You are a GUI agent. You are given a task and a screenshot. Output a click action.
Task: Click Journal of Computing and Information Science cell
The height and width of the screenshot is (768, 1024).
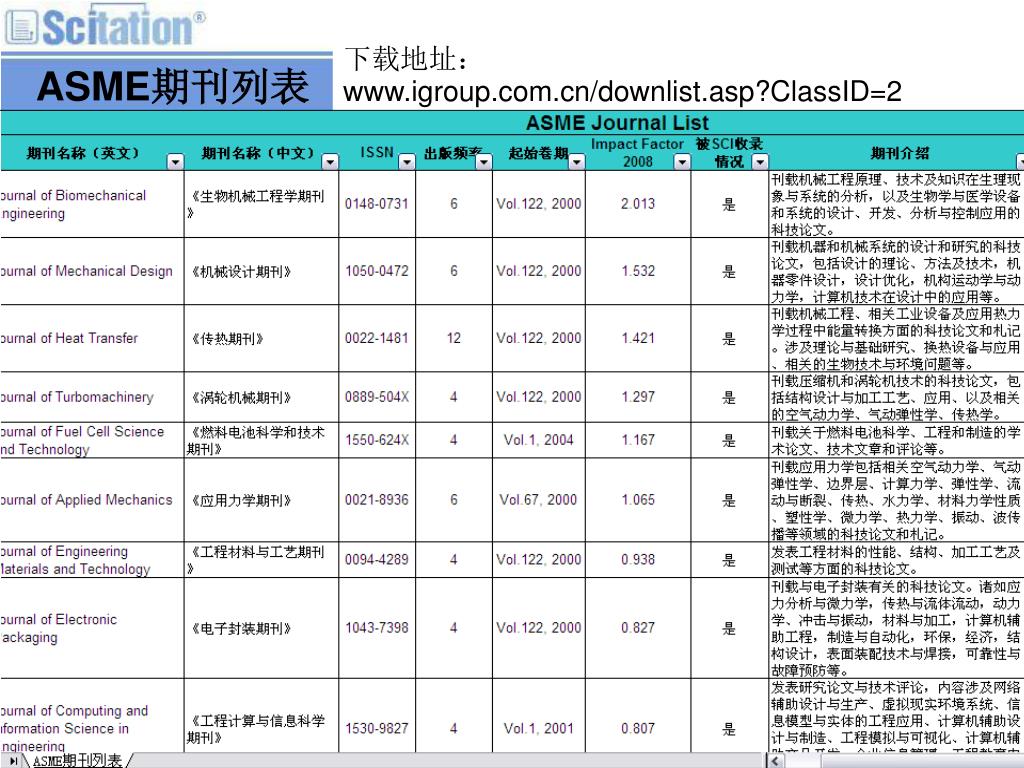coord(91,716)
